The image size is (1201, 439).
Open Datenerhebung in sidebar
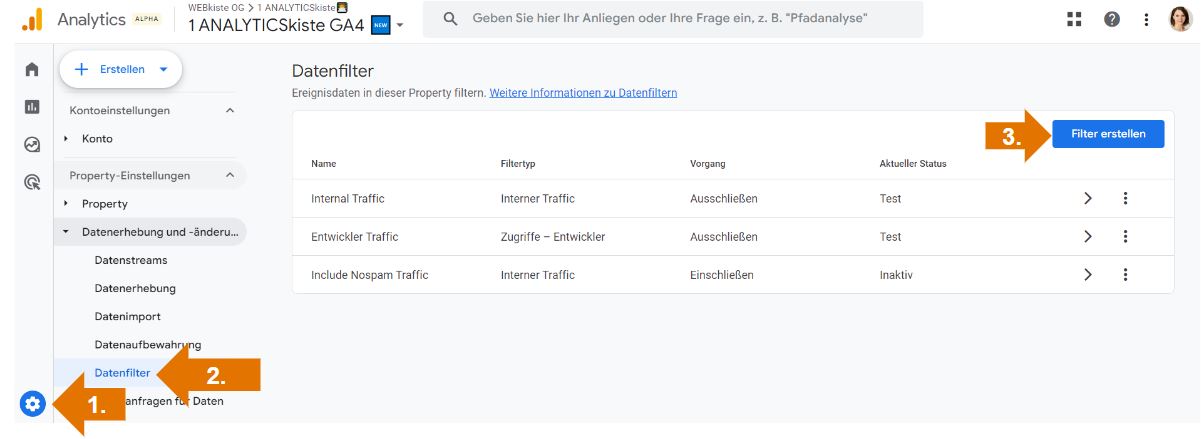pos(135,288)
